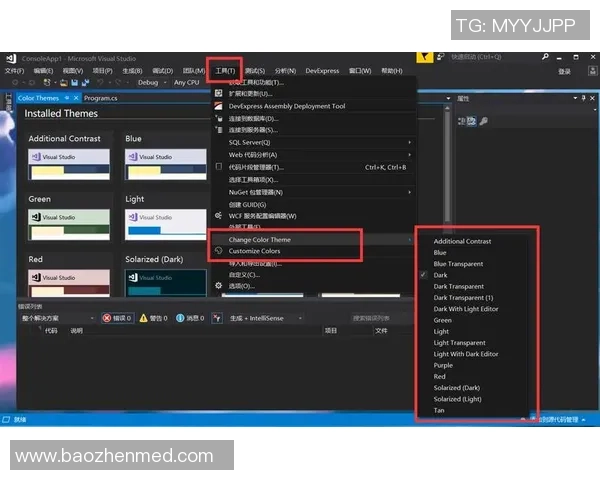
Task: Click the WCF Service Configuration Editor gear icon
Action: pyautogui.click(x=219, y=215)
